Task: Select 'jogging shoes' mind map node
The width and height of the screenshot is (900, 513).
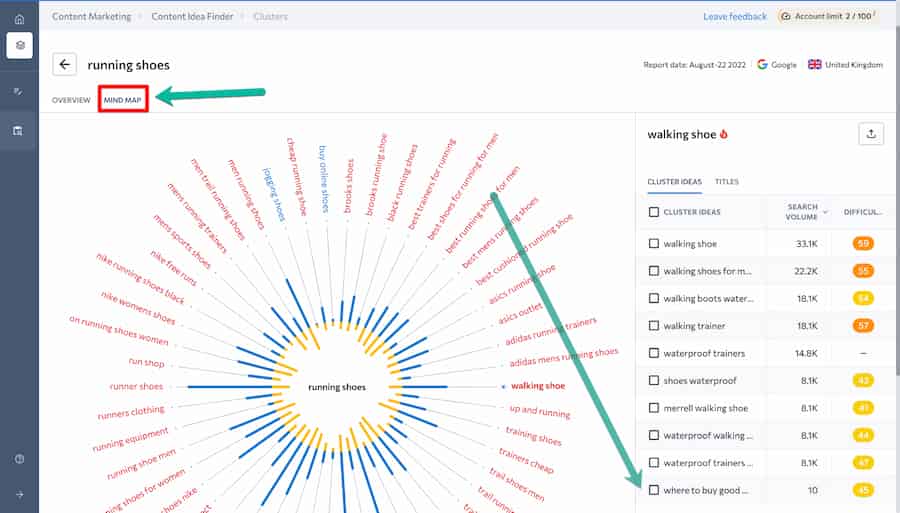Action: point(274,195)
